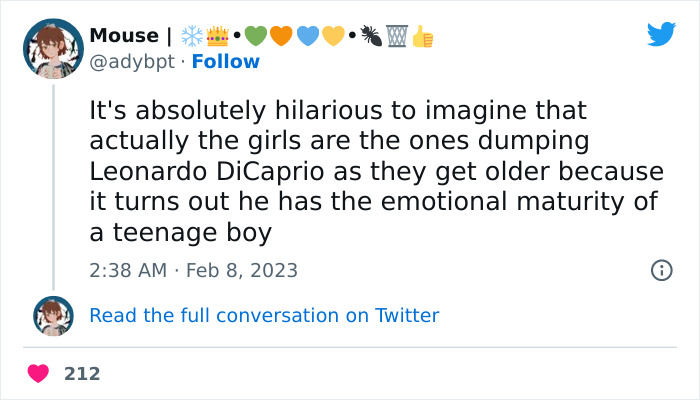The height and width of the screenshot is (400, 700).
Task: Click the crown emoji in the name
Action: [216, 36]
